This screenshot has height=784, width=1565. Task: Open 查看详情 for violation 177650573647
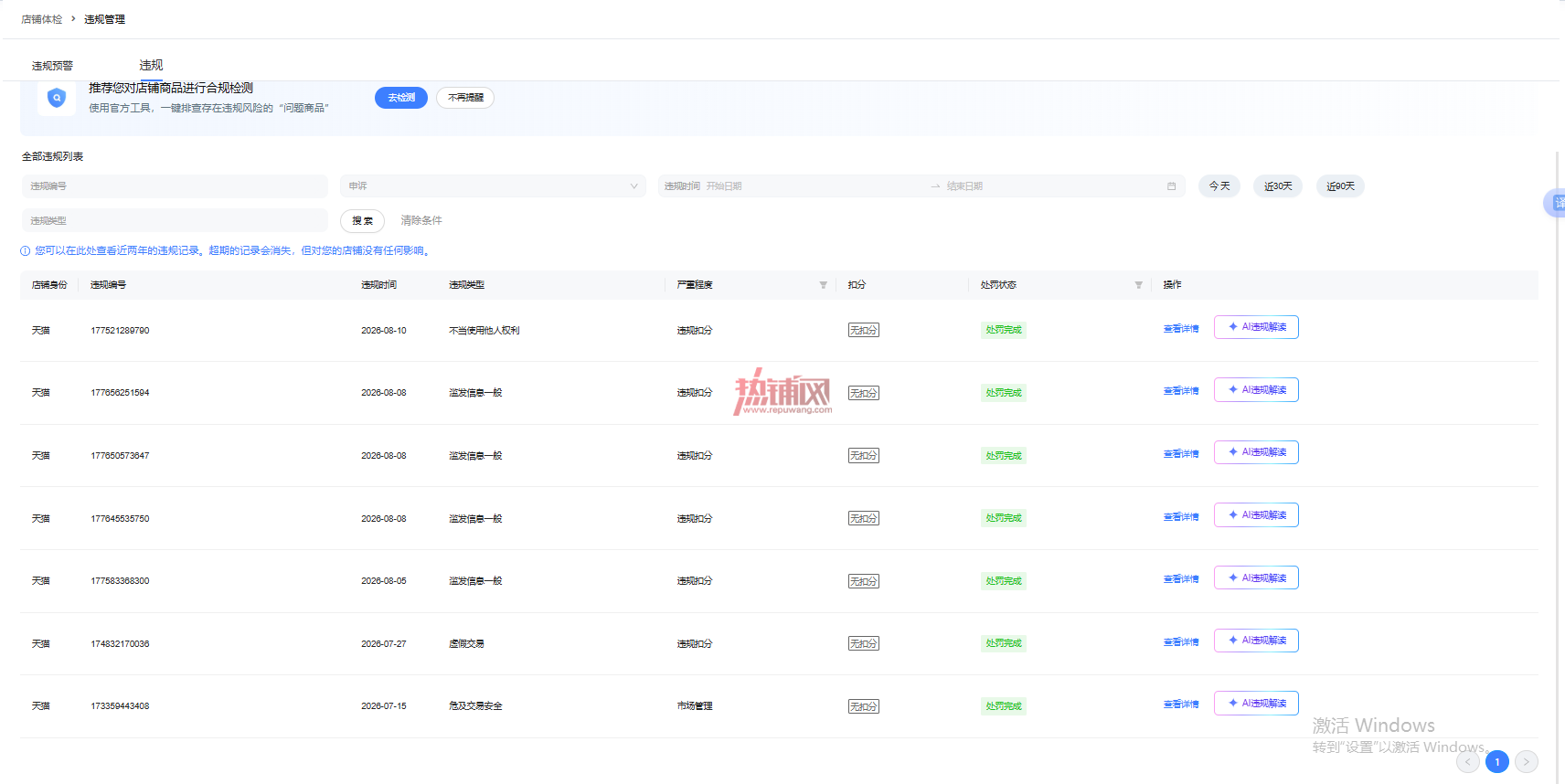click(x=1181, y=454)
